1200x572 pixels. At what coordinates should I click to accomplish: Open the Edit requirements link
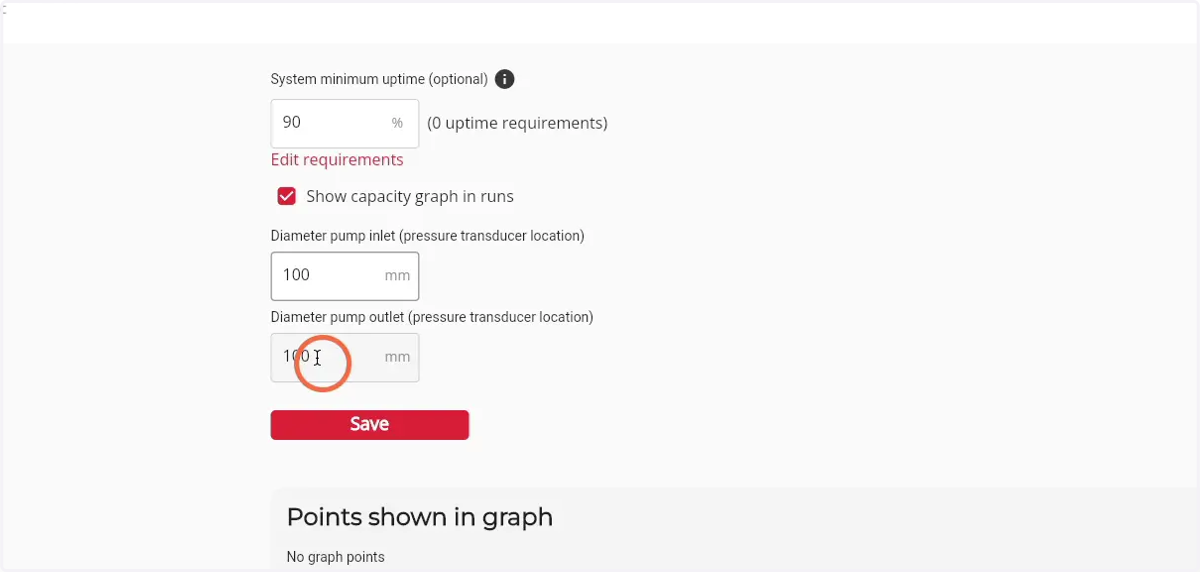[337, 160]
